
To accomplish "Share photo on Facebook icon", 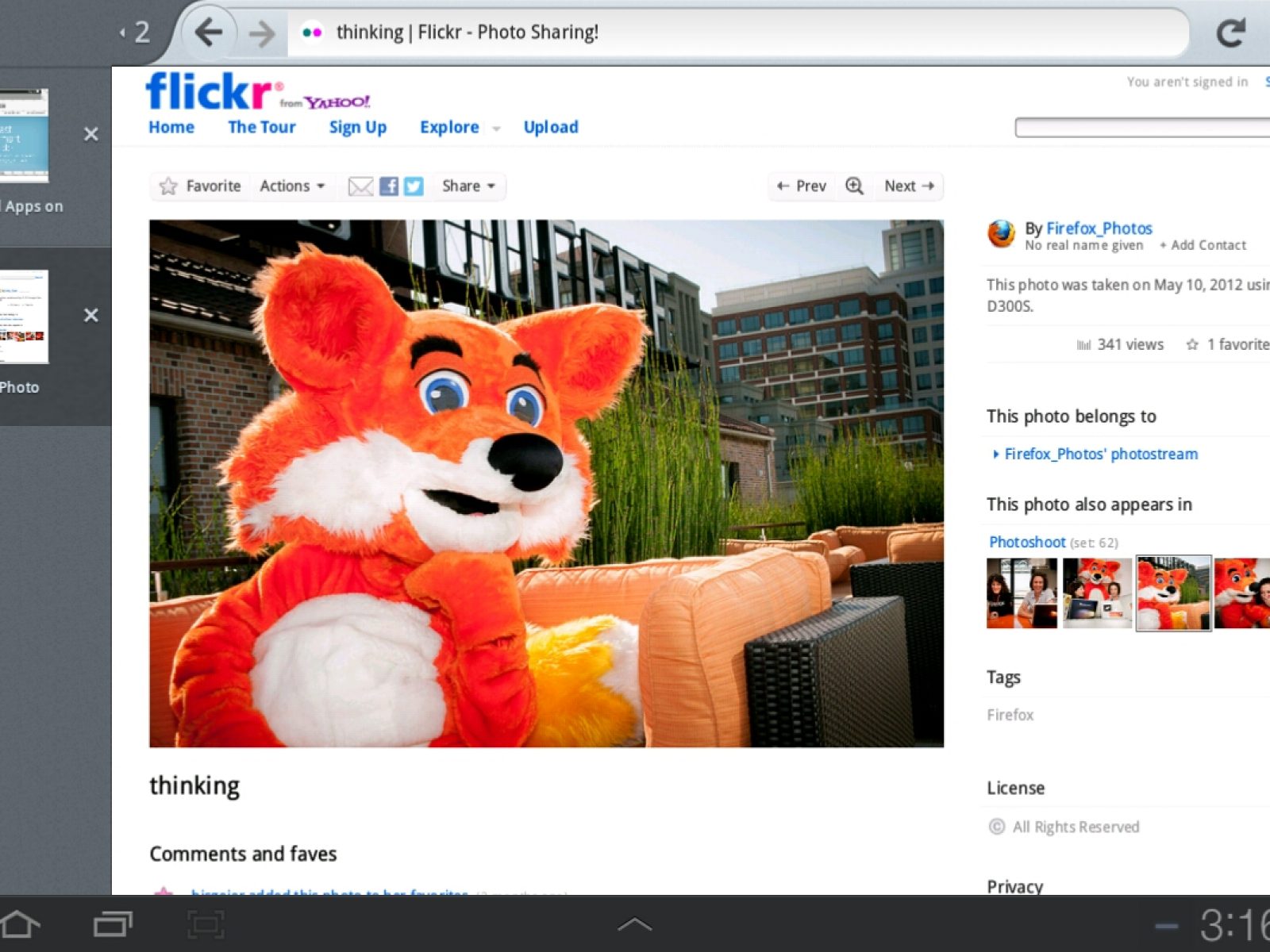I will pos(389,186).
